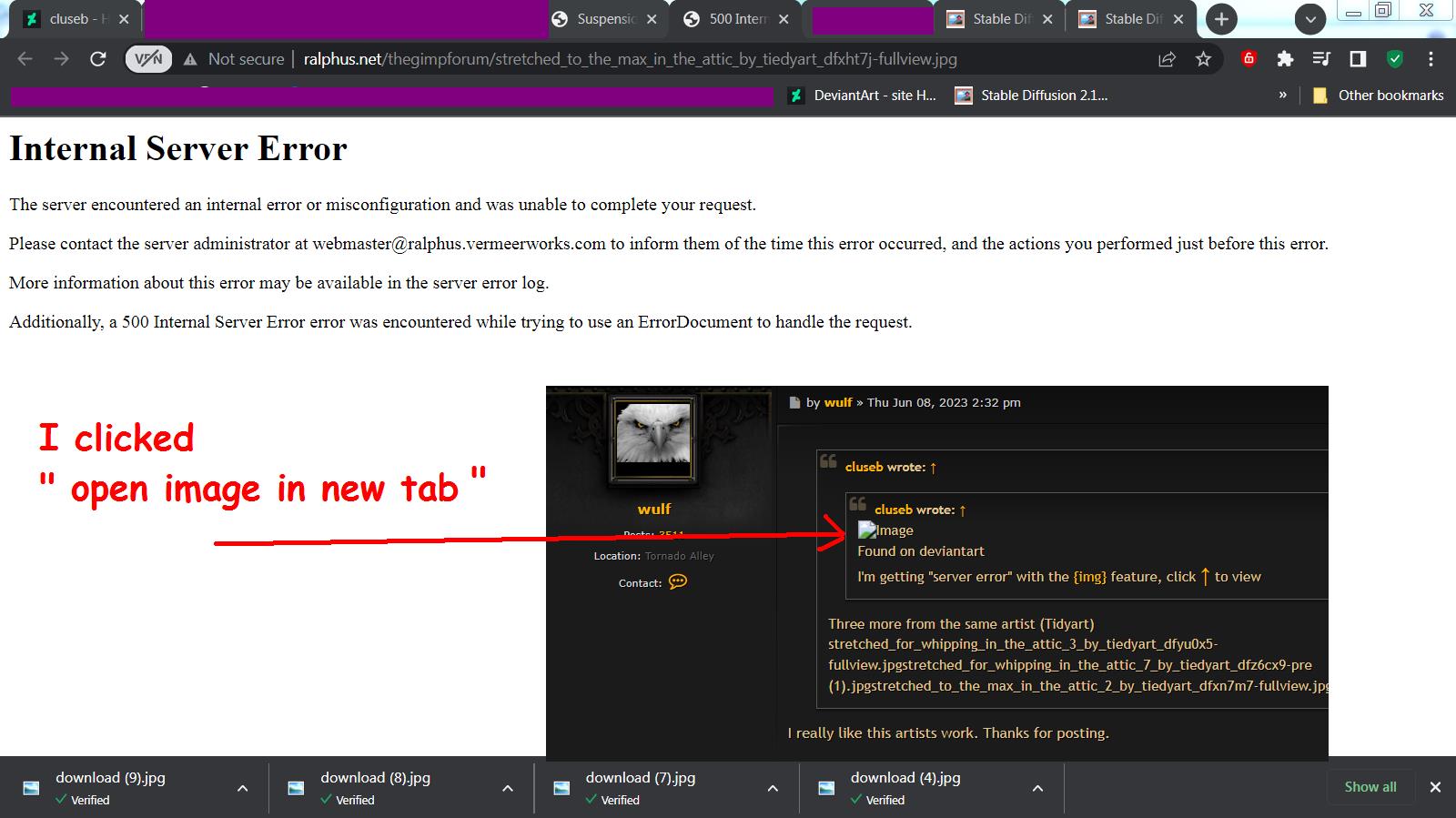Bookmark this page with star icon
The height and width of the screenshot is (818, 1456).
(x=1203, y=59)
